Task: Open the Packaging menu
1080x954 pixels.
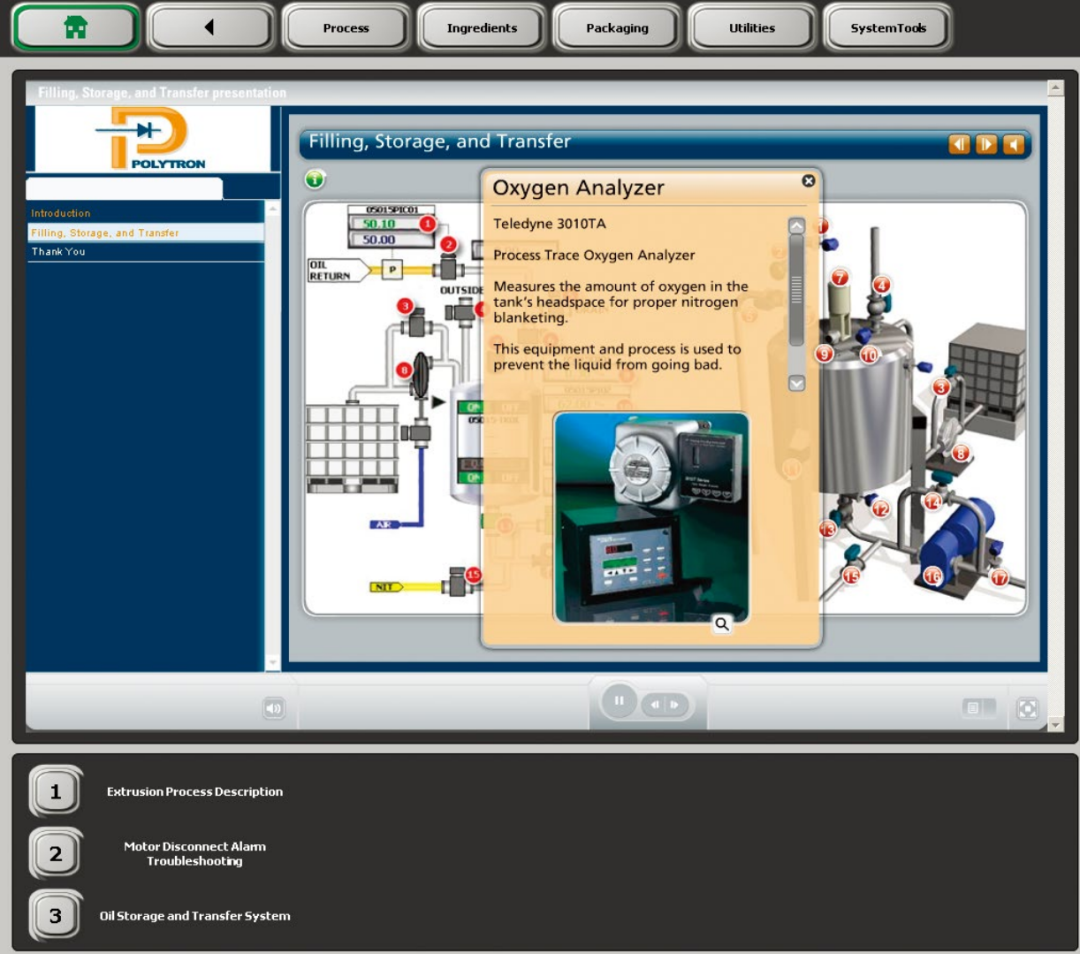Action: [x=617, y=28]
